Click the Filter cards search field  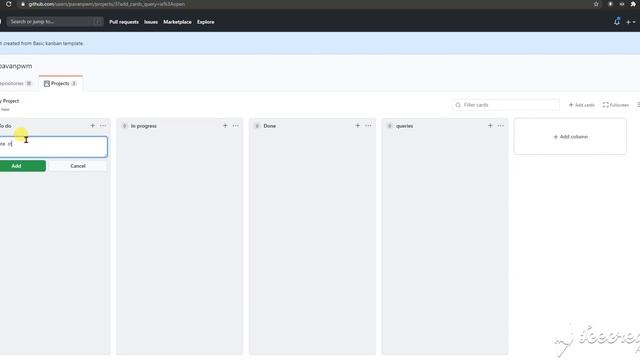[x=506, y=105]
